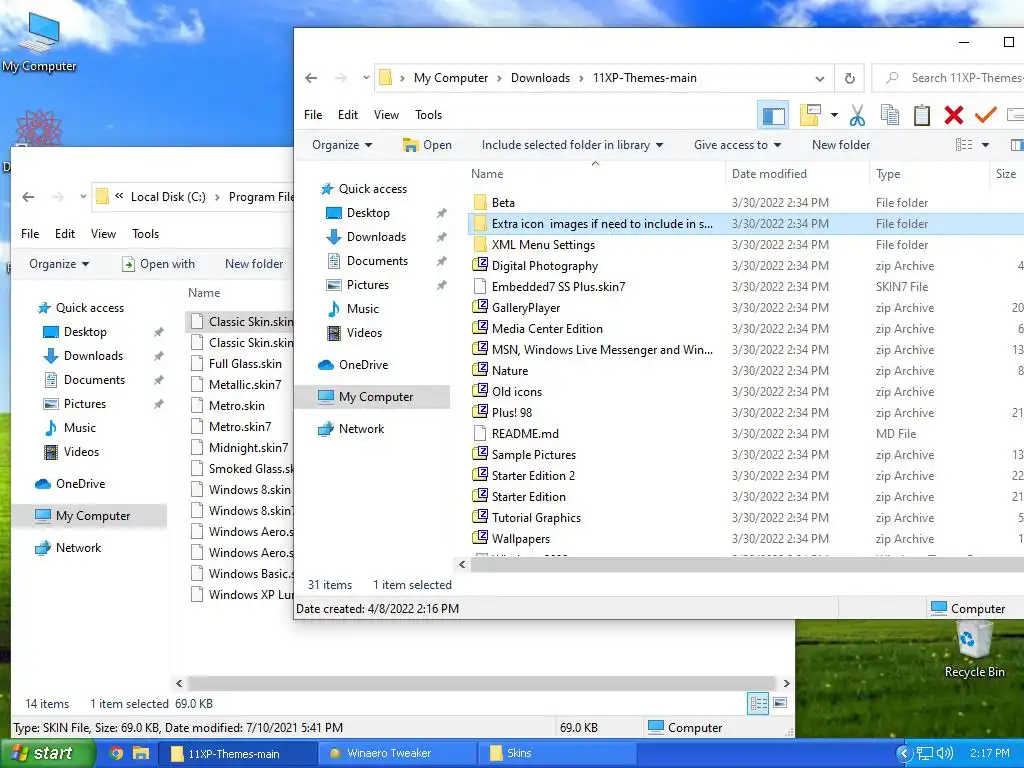This screenshot has width=1024, height=768.
Task: Click right arrow of Skins window horizontal scrollbar
Action: pyautogui.click(x=786, y=683)
